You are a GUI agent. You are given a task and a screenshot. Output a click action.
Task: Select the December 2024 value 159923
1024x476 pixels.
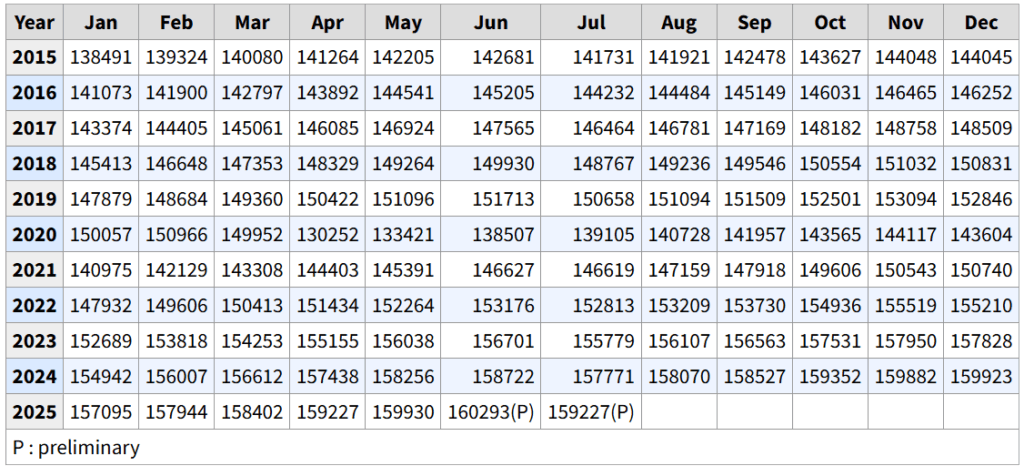(x=981, y=376)
